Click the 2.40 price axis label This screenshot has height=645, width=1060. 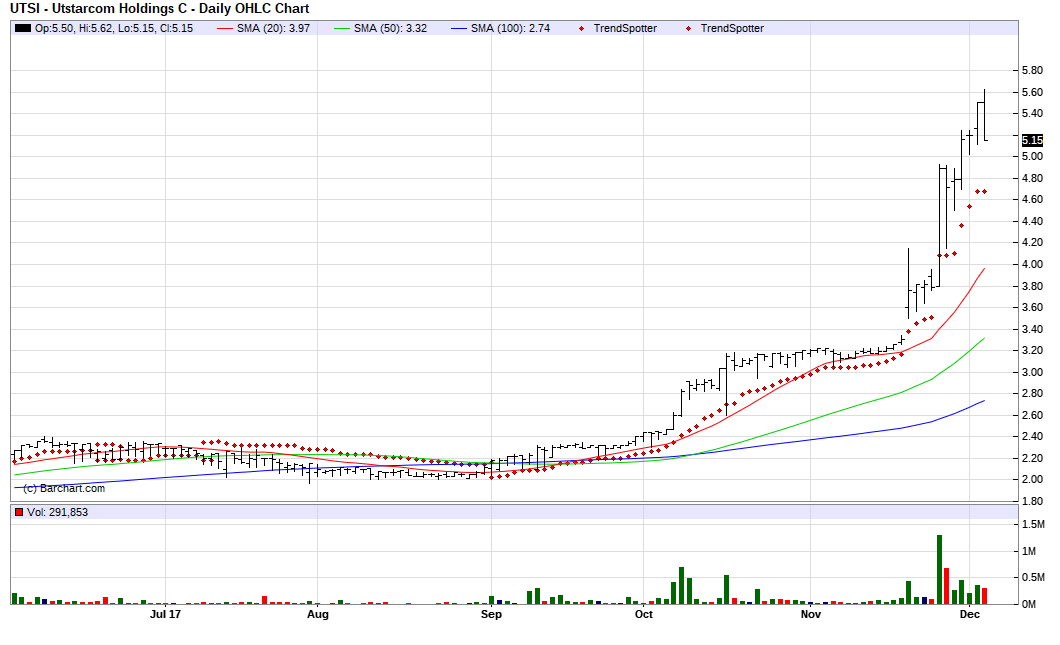point(1032,436)
